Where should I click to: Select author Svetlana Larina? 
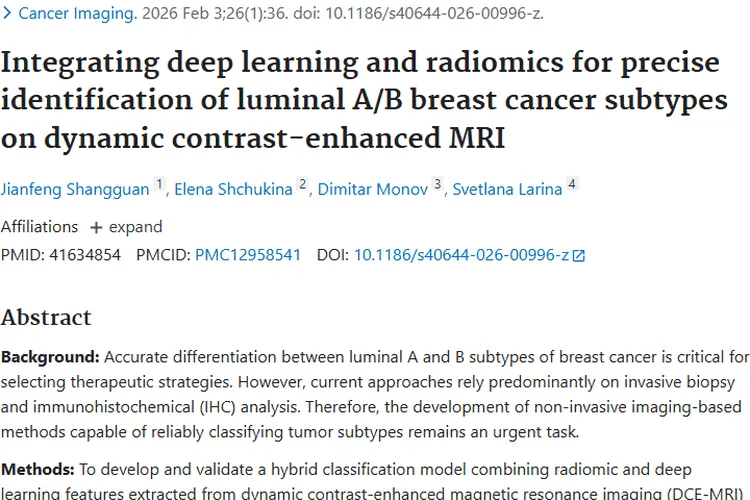507,189
